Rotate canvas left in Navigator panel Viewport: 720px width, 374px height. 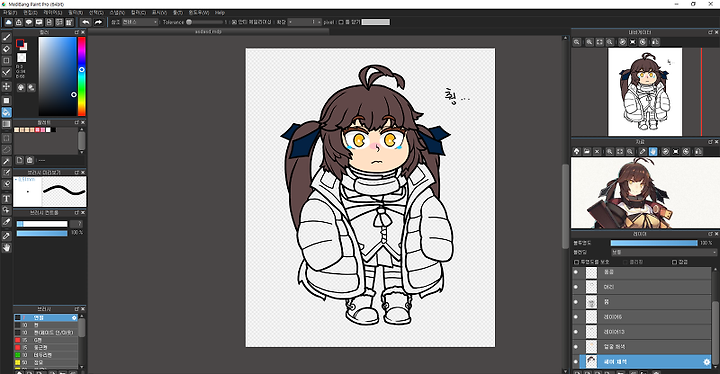coord(623,42)
